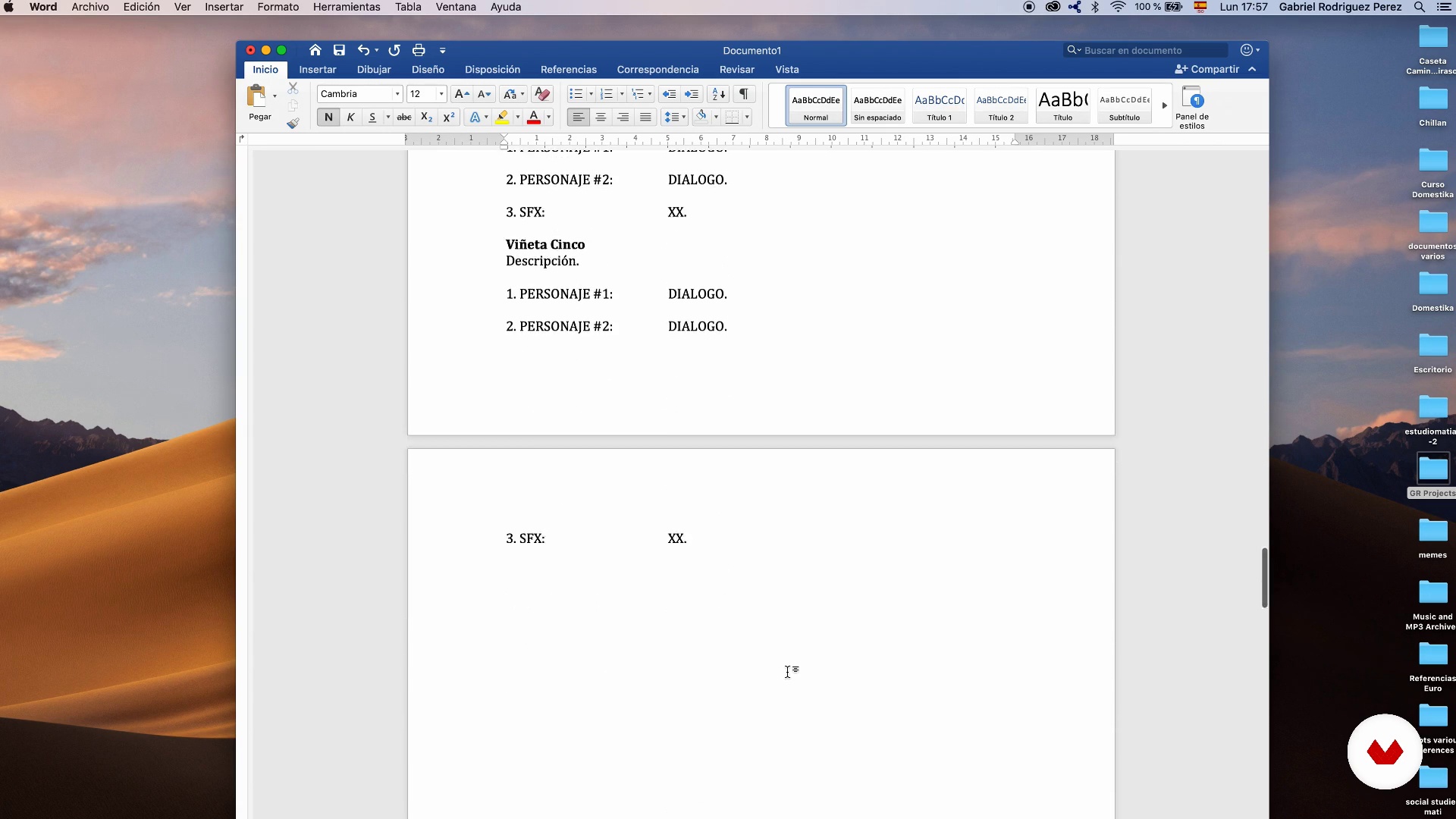Select the memes folder on desktop
Screen dimensions: 1456x819
pyautogui.click(x=1432, y=538)
